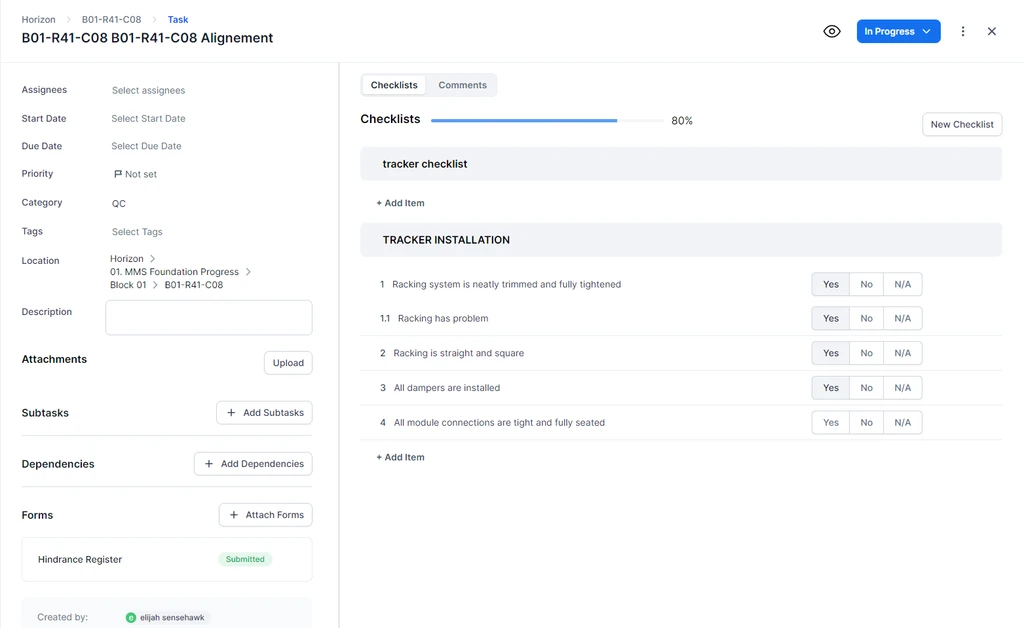Select the Checklists tab
The image size is (1024, 628).
[x=394, y=85]
